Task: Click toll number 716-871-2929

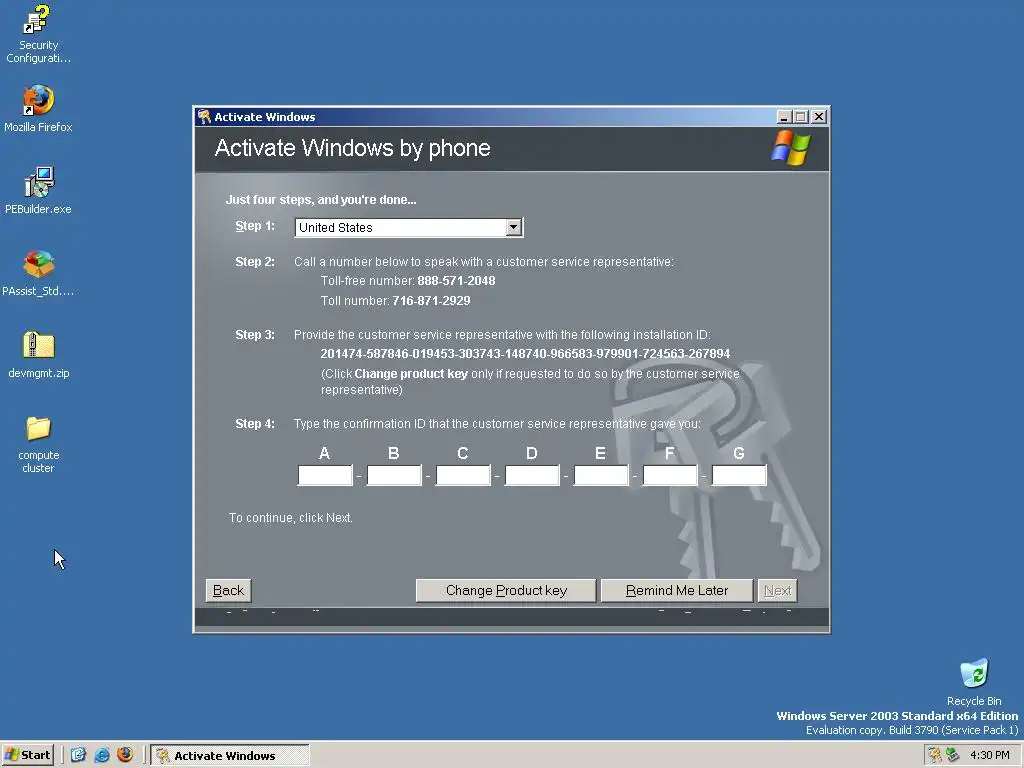Action: click(431, 301)
